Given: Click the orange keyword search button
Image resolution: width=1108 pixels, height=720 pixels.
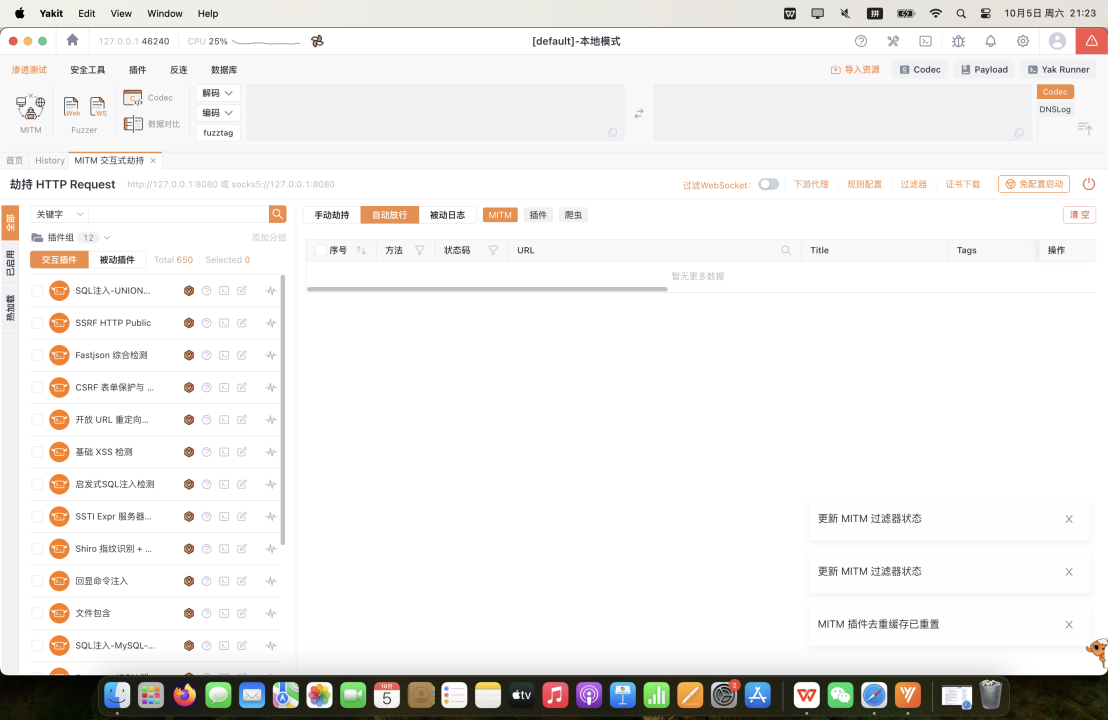Looking at the screenshot, I should (x=278, y=214).
